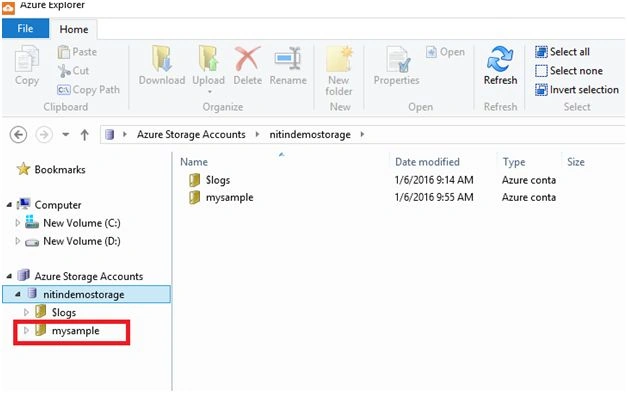Select the $logs container in list
627x393 pixels.
click(218, 180)
